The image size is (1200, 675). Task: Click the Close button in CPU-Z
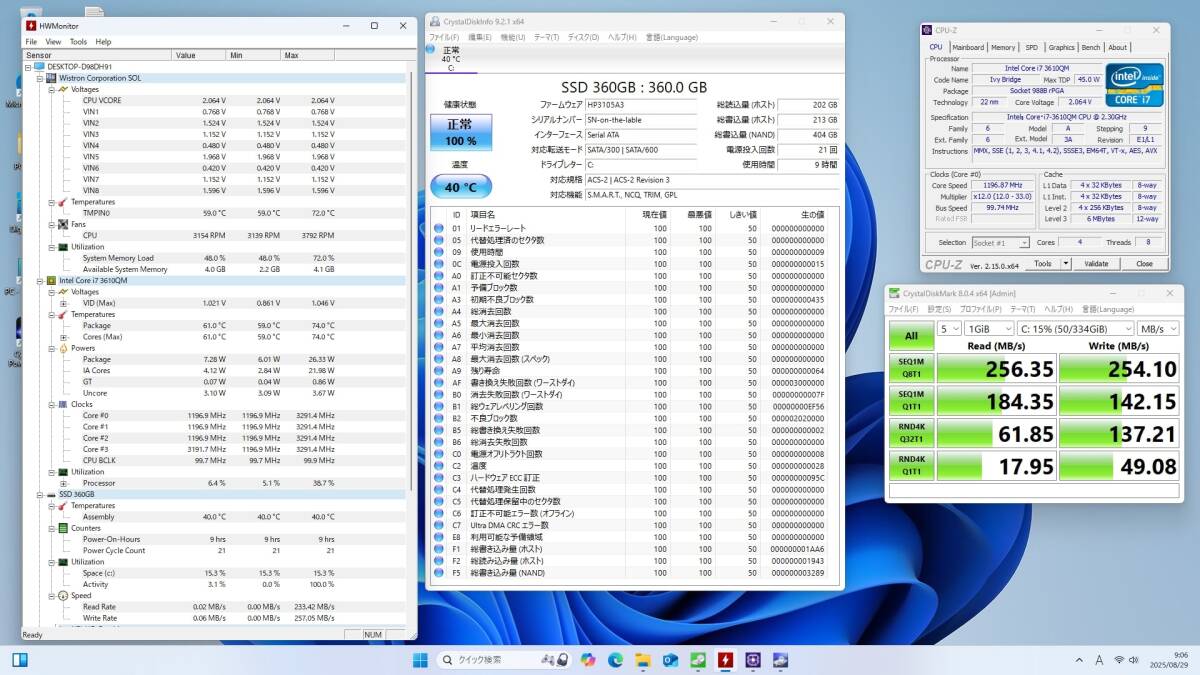point(1144,264)
